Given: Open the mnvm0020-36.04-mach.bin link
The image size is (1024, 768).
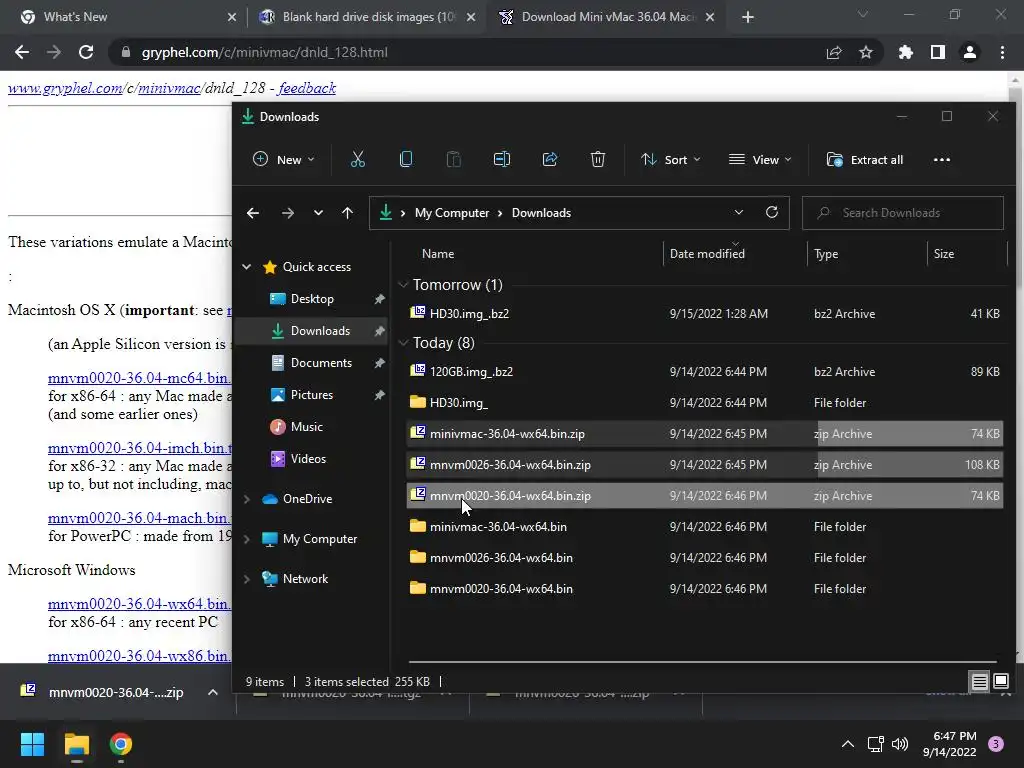Looking at the screenshot, I should point(139,518).
